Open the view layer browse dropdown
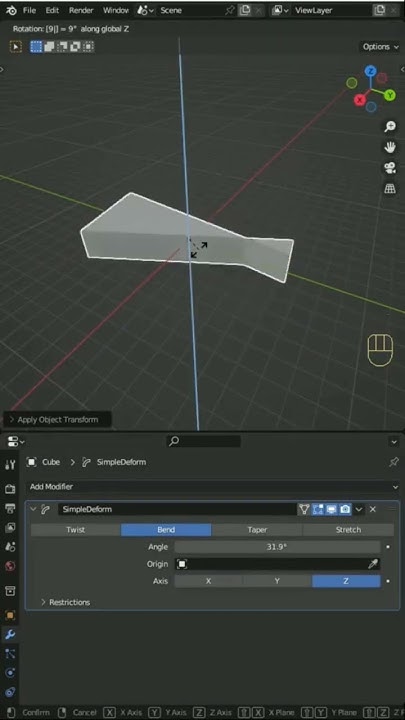The width and height of the screenshot is (405, 720). pos(281,10)
